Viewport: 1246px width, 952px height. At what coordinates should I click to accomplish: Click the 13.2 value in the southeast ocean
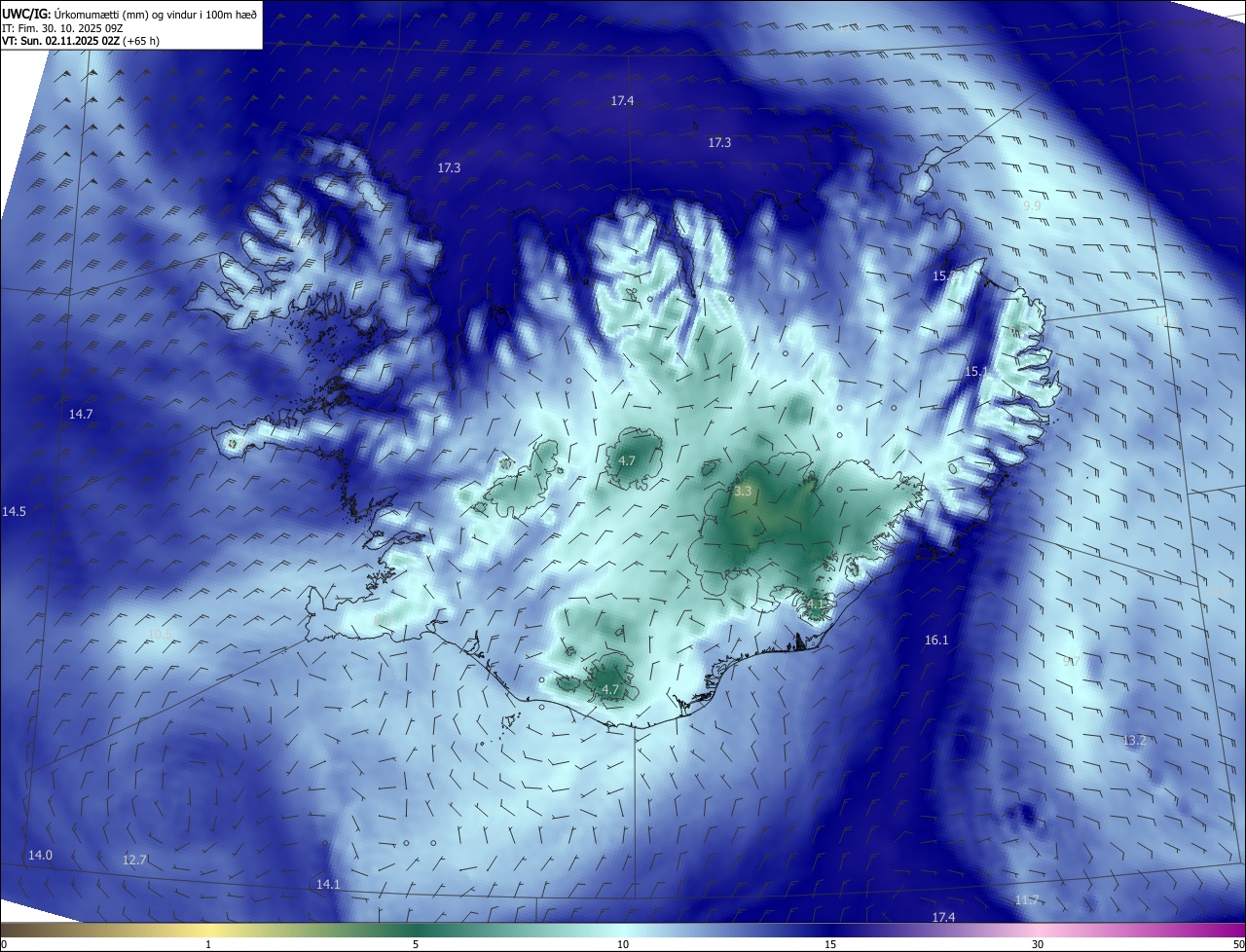click(x=1135, y=741)
